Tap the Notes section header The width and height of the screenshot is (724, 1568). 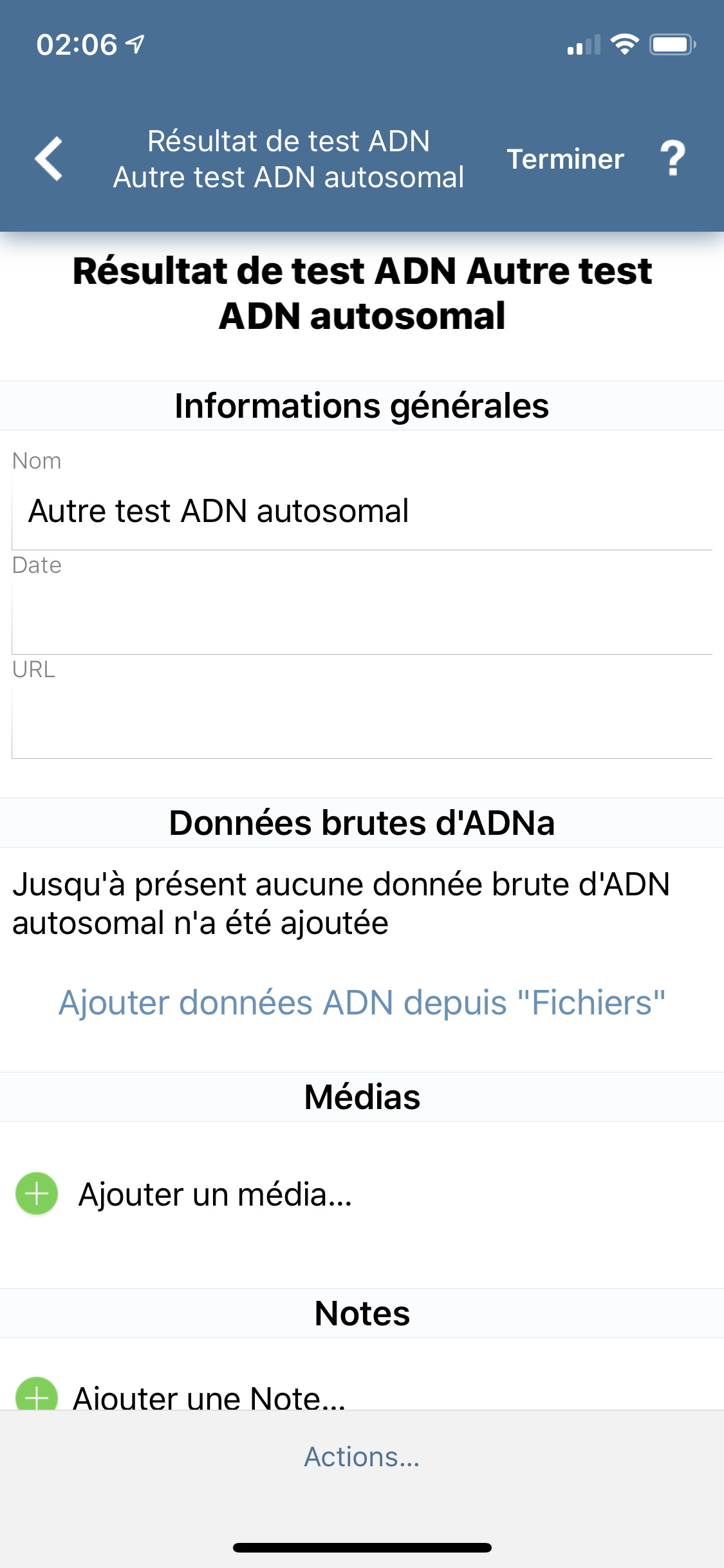tap(362, 1313)
